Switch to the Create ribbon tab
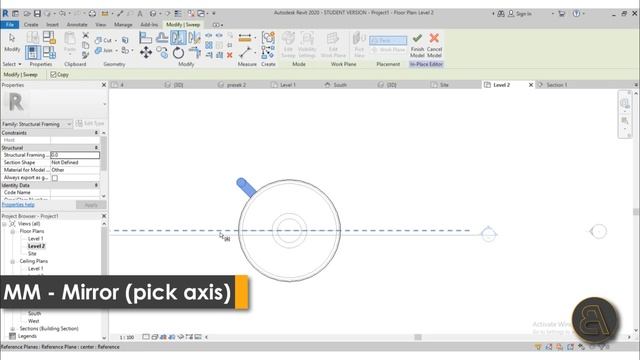The height and width of the screenshot is (360, 640). coord(31,25)
